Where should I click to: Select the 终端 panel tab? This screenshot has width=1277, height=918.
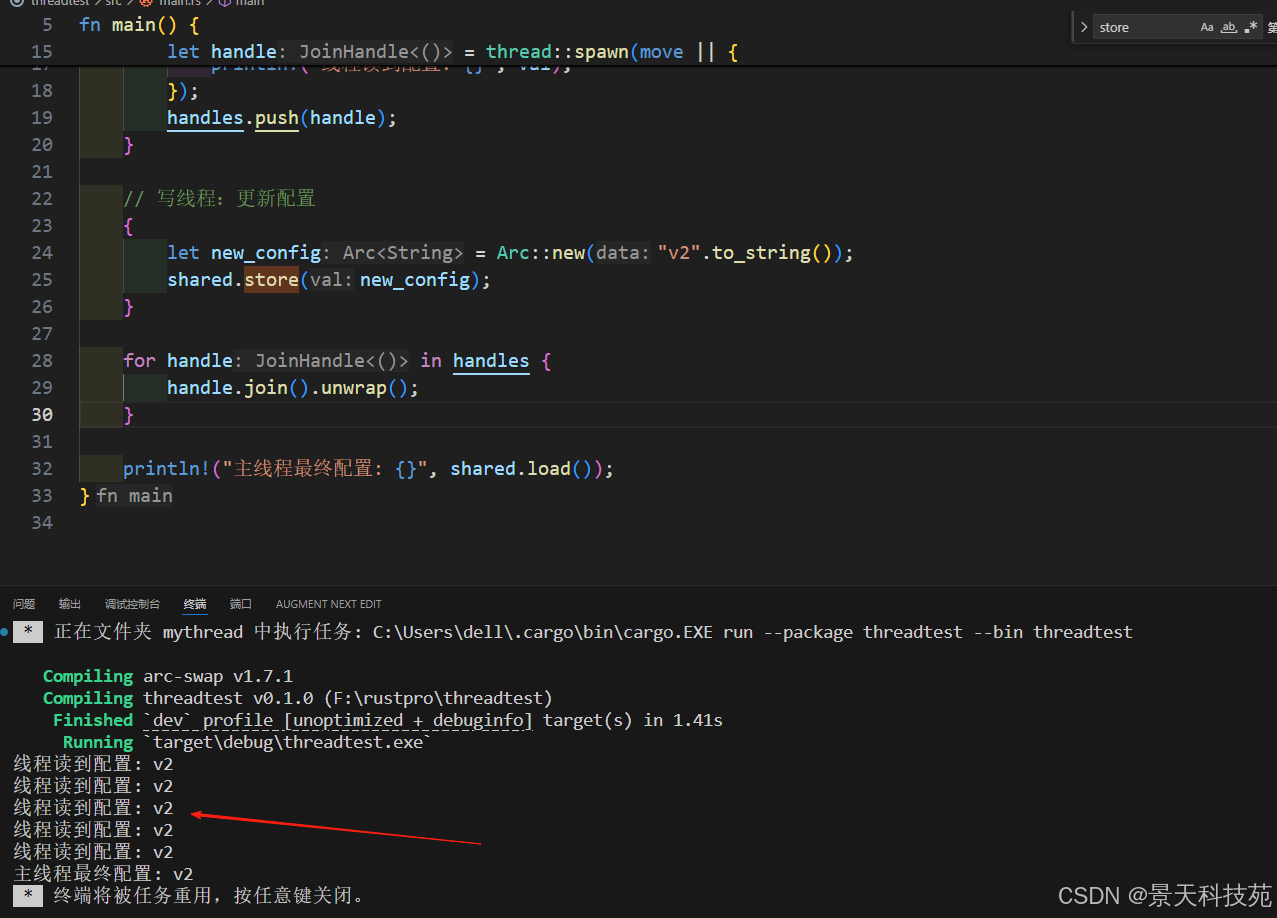click(195, 604)
